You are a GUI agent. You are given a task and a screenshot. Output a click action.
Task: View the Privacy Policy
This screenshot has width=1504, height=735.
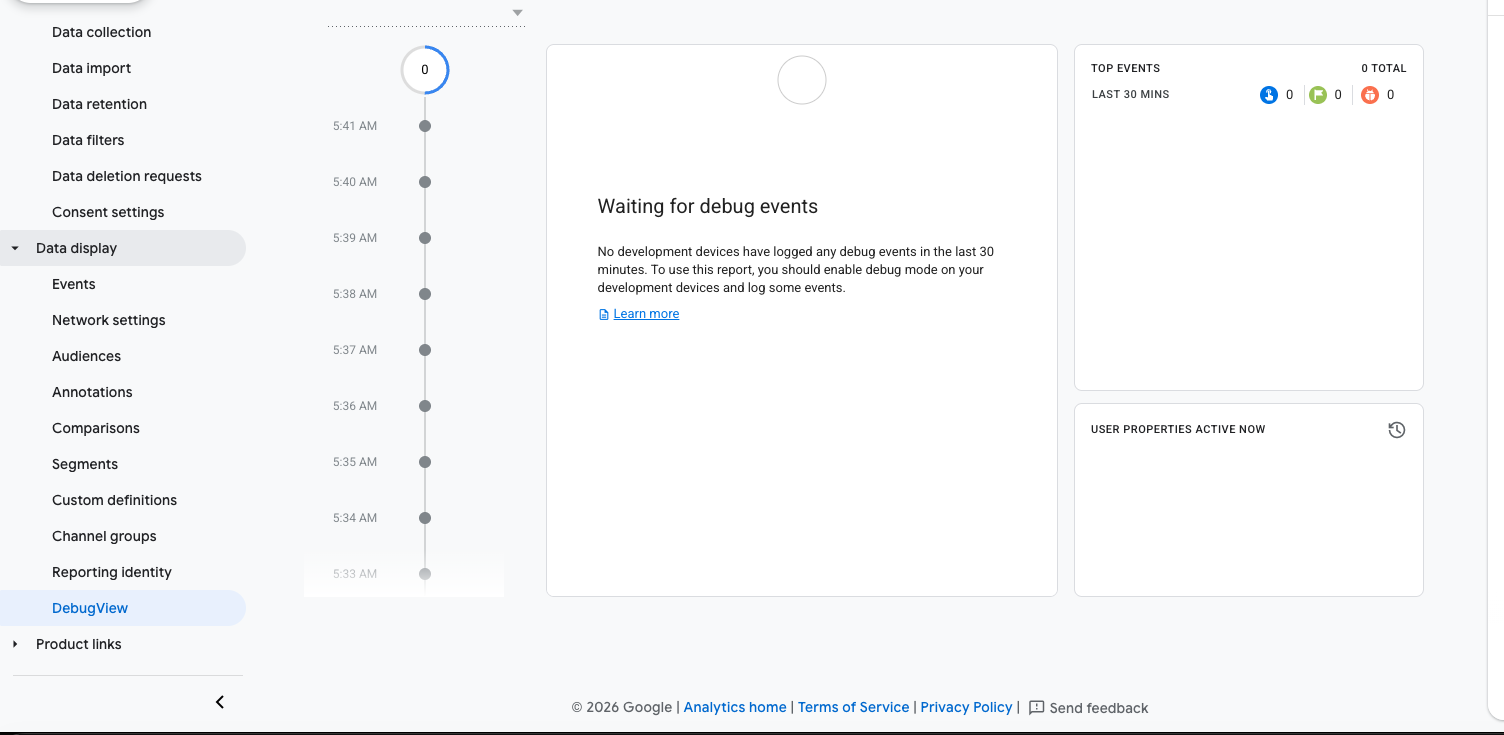pos(965,707)
